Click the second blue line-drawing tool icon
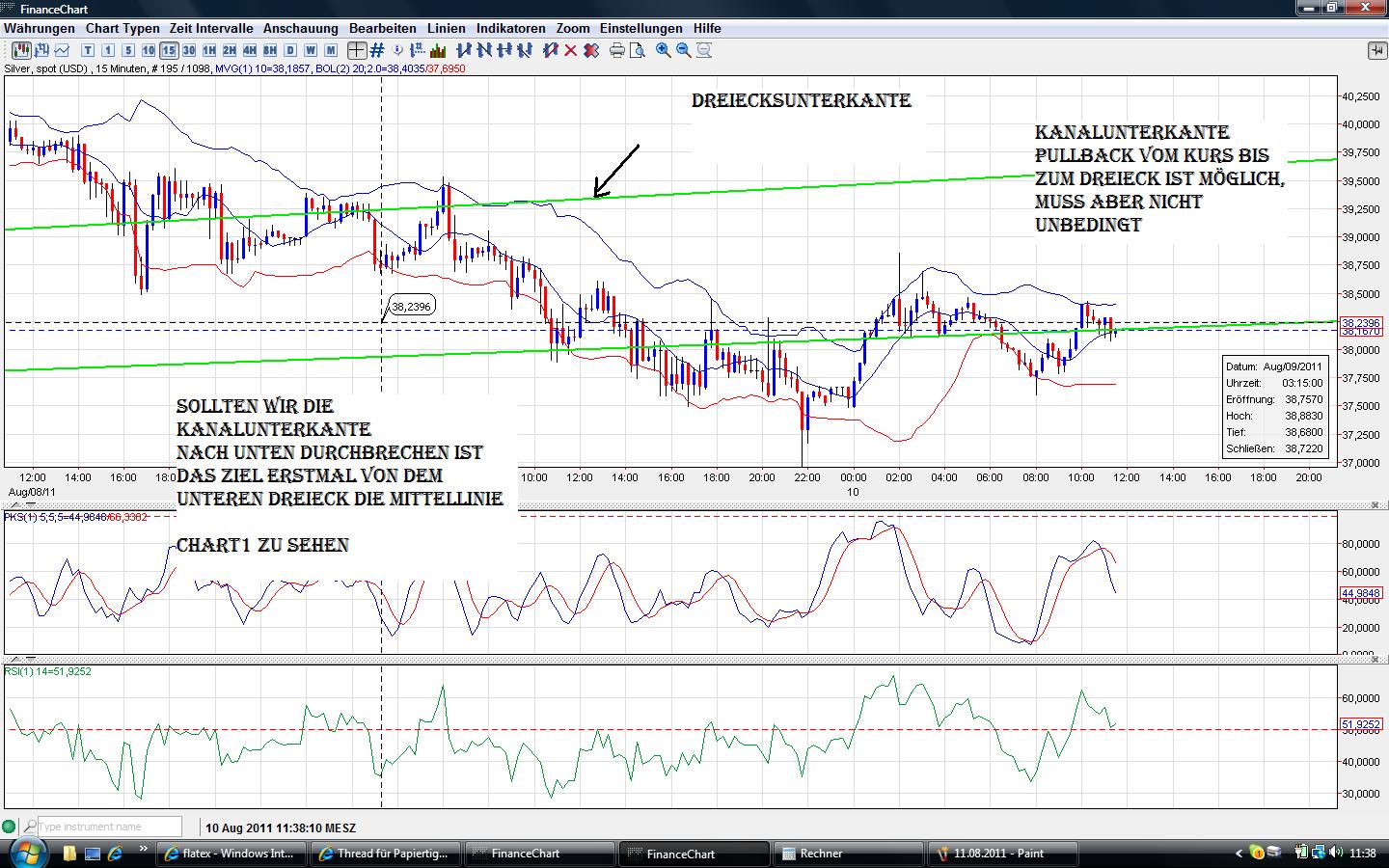This screenshot has height=868, width=1389. 485,50
